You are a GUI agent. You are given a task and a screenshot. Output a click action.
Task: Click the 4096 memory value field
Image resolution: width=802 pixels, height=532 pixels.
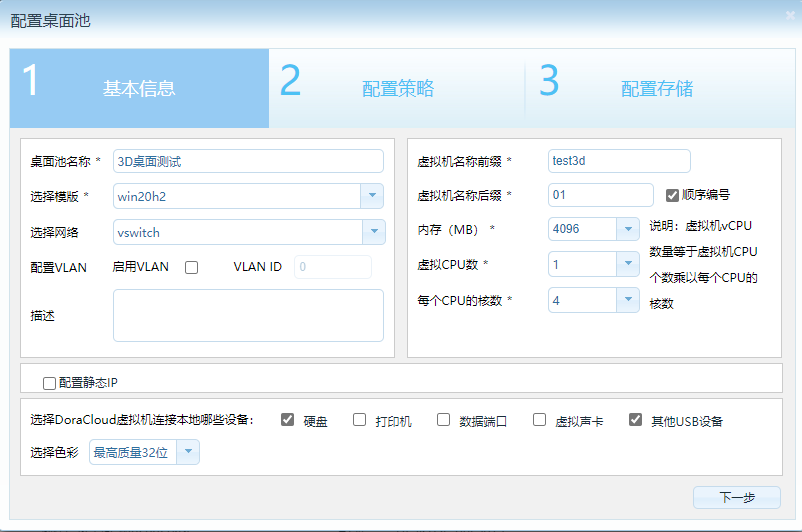tap(583, 229)
